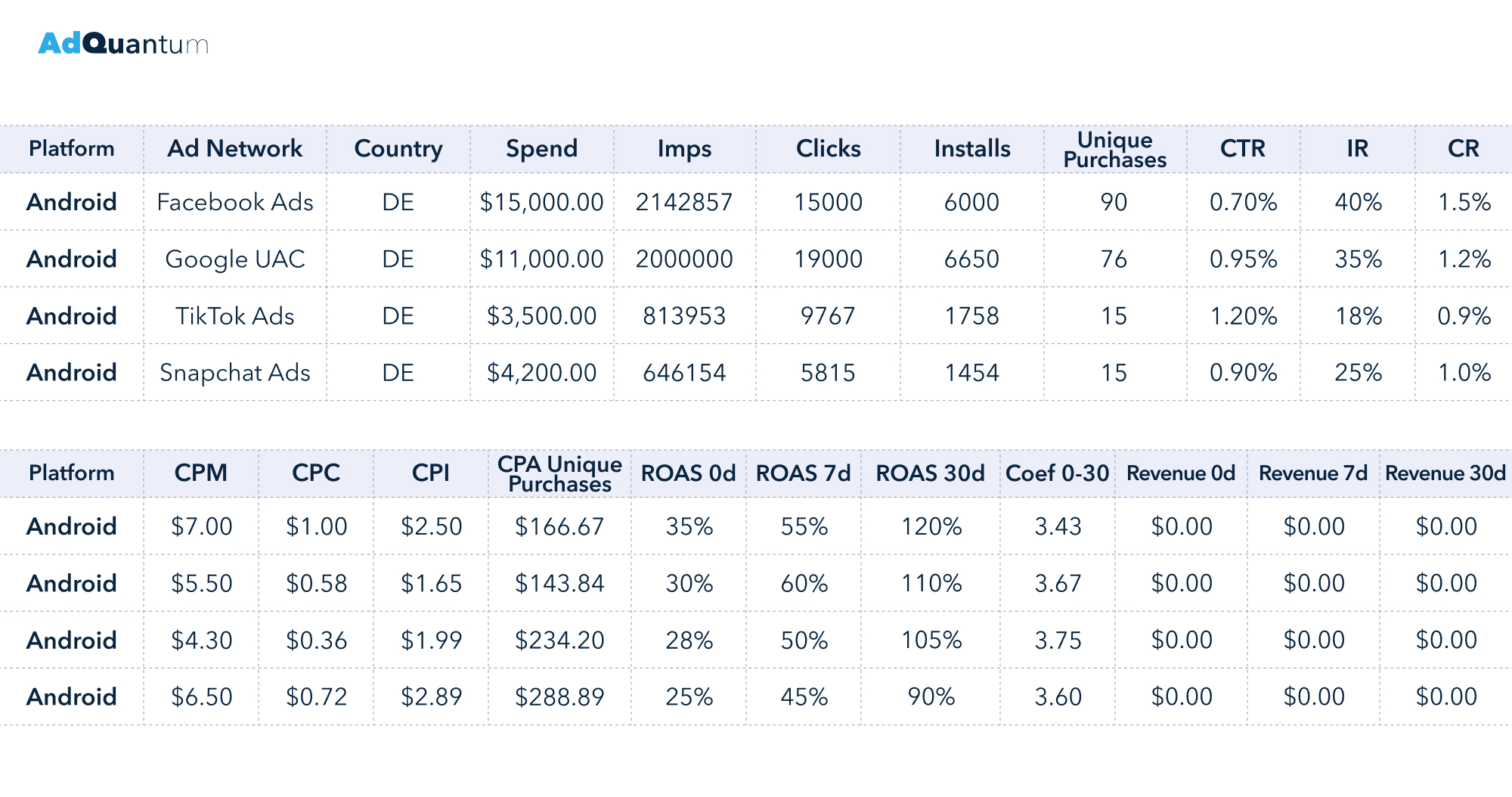Select the Ad Network column header

pos(235,148)
